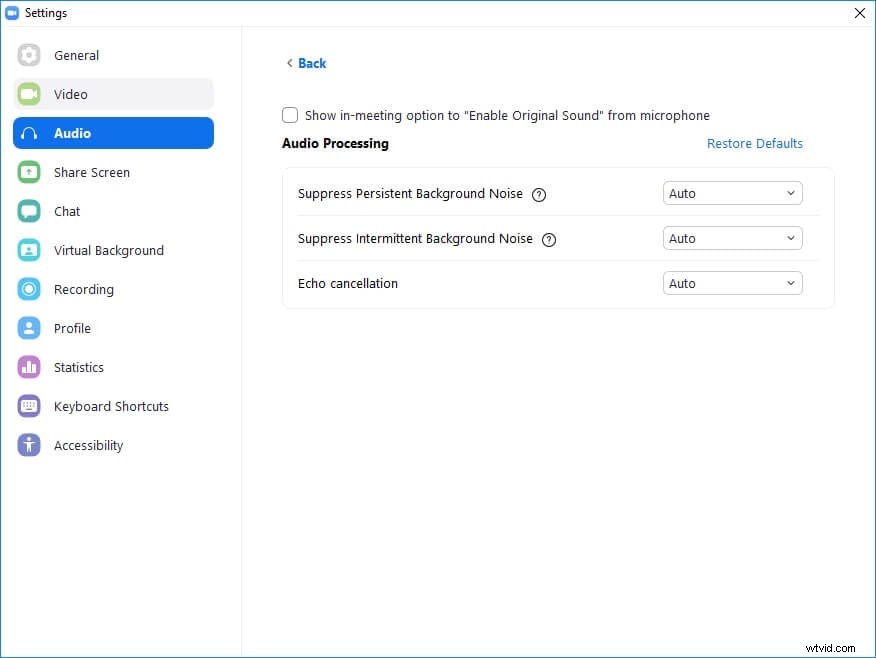The image size is (876, 658).
Task: Switch to the Profile section
Action: pos(72,328)
